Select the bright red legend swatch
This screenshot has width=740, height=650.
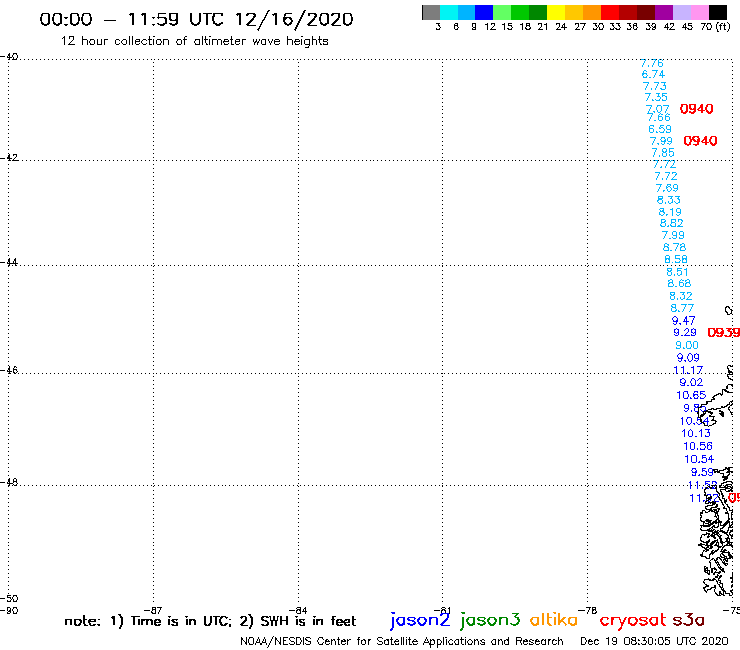pos(610,12)
